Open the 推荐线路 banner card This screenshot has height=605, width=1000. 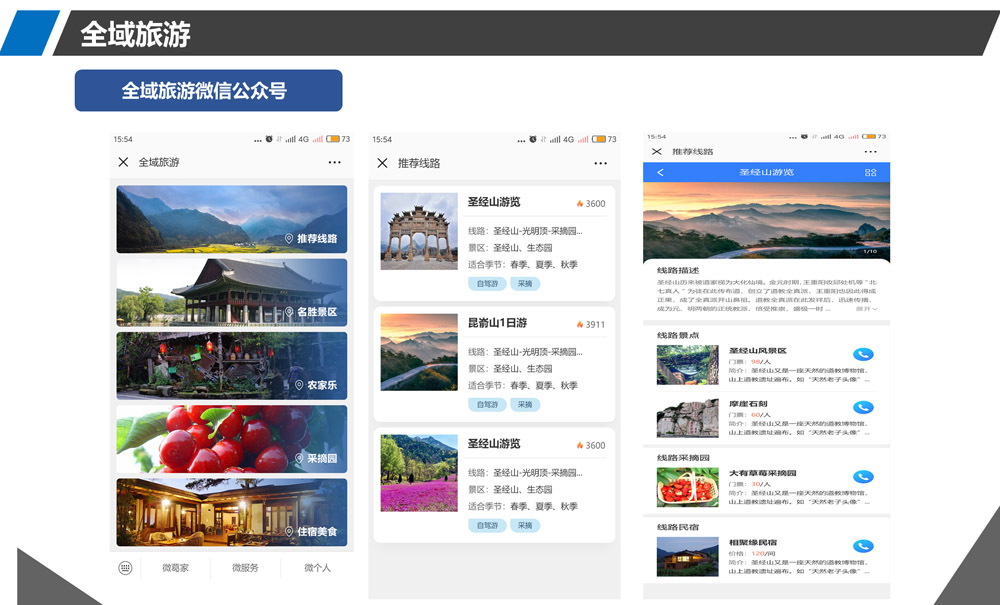[x=232, y=219]
